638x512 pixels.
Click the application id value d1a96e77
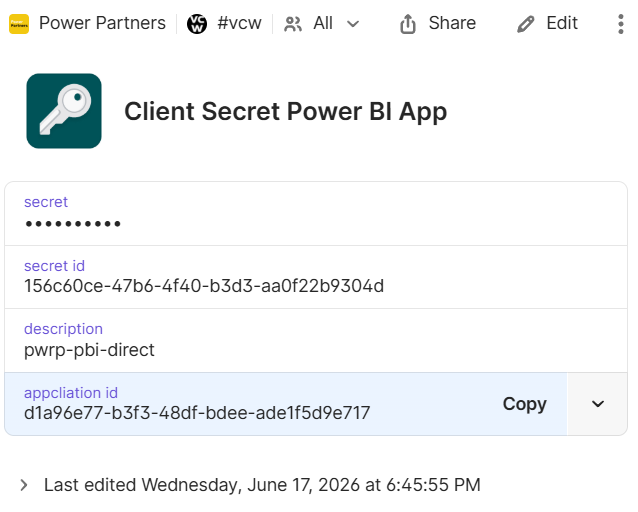coord(197,413)
